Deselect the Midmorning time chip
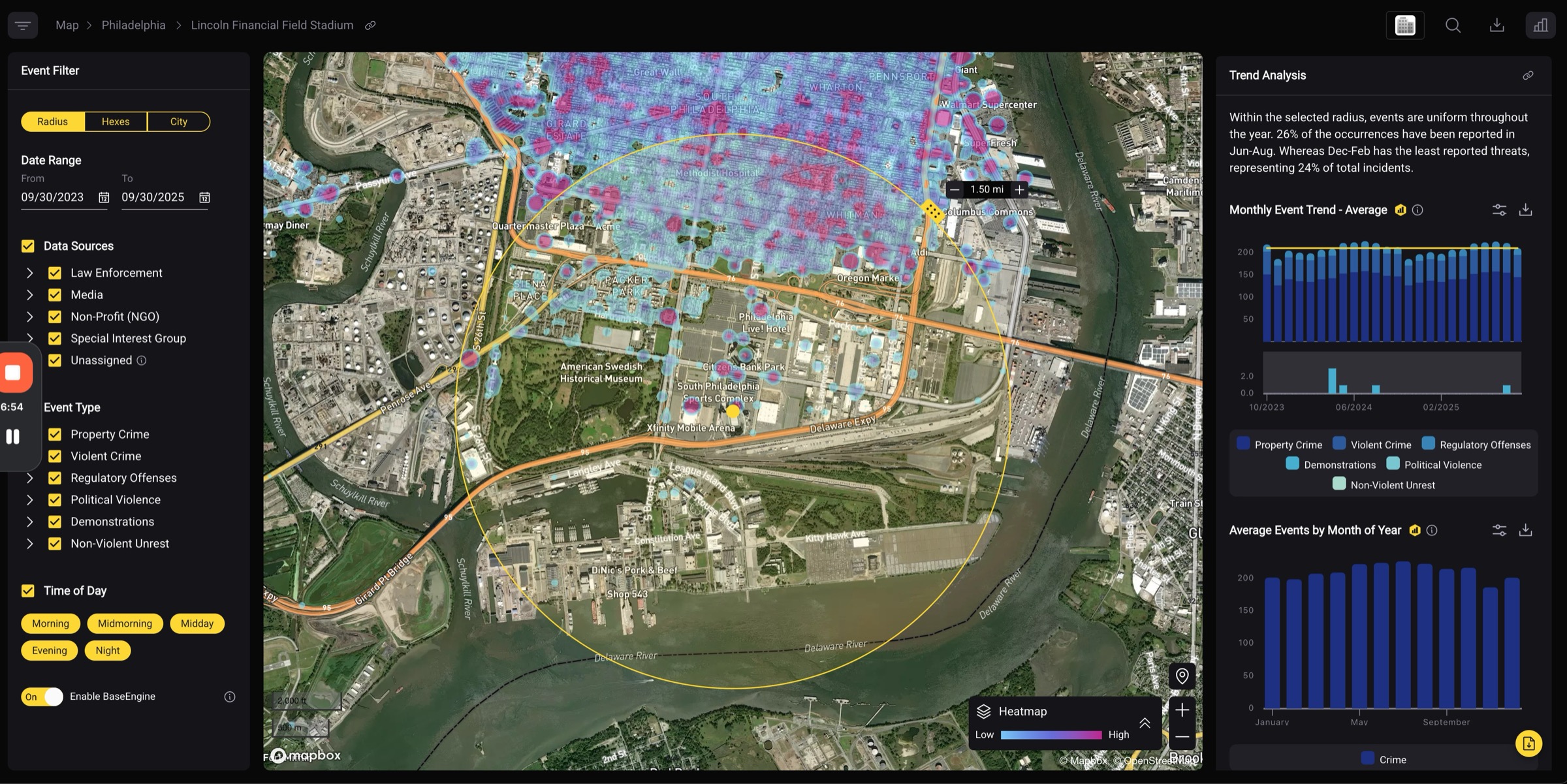The width and height of the screenshot is (1567, 784). pos(125,623)
